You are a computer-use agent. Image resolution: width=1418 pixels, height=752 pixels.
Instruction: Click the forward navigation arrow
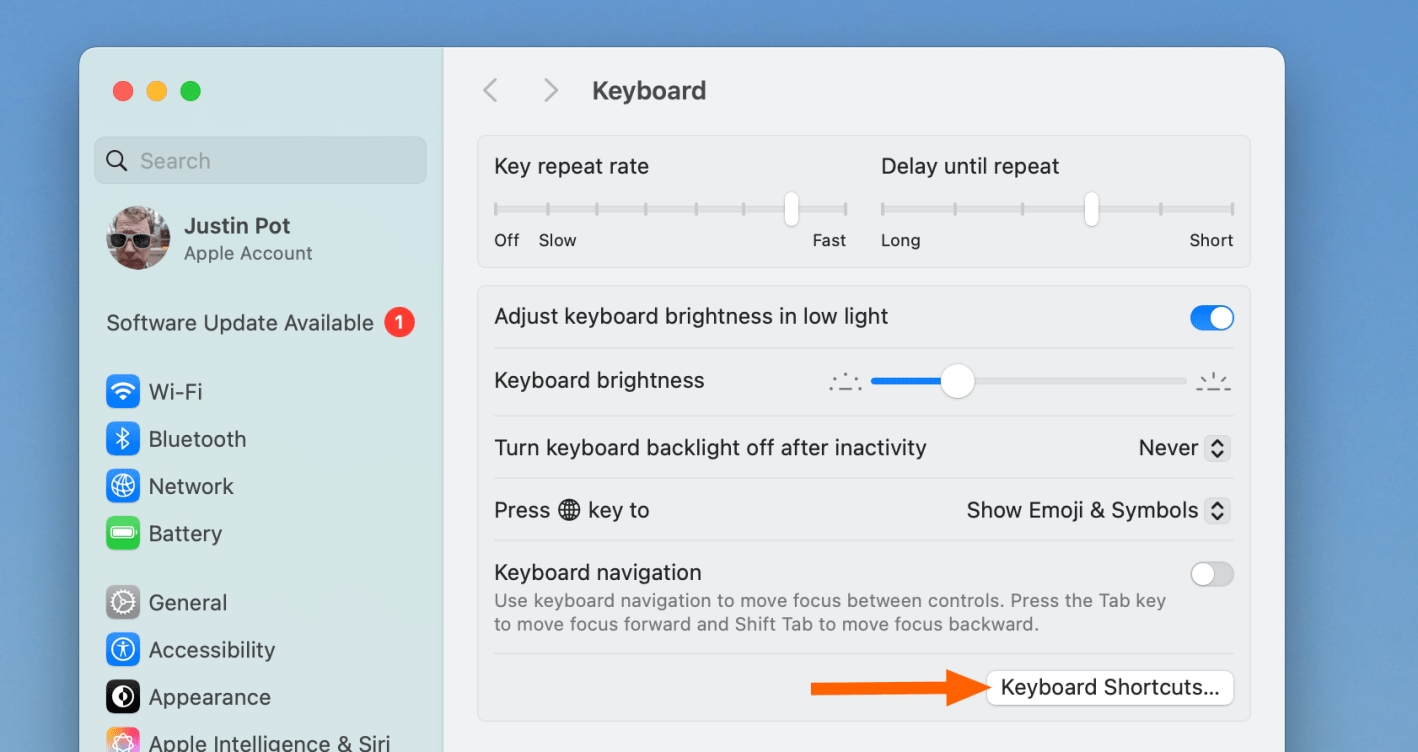(x=550, y=90)
